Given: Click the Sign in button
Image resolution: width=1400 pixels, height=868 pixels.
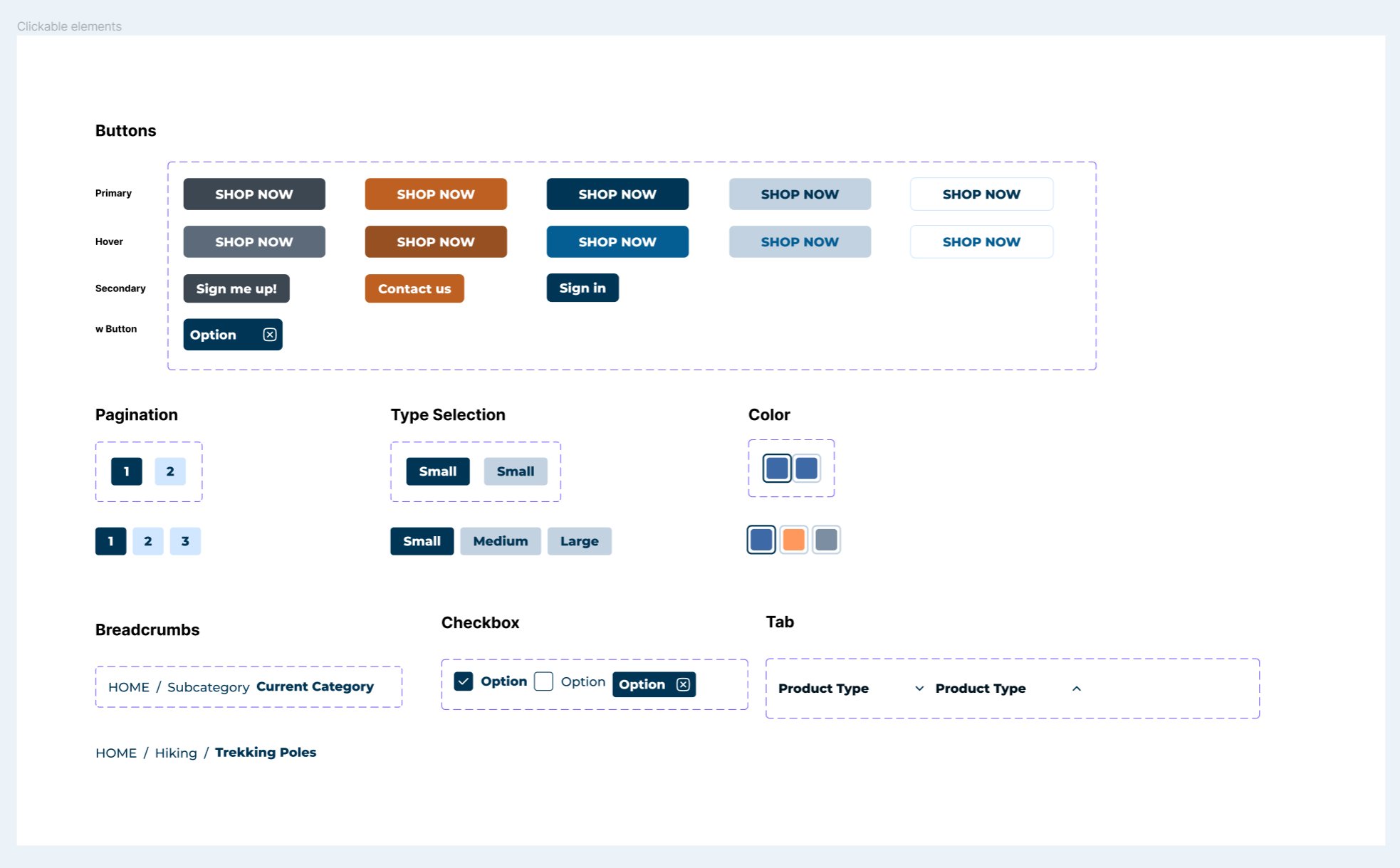Looking at the screenshot, I should coord(583,288).
